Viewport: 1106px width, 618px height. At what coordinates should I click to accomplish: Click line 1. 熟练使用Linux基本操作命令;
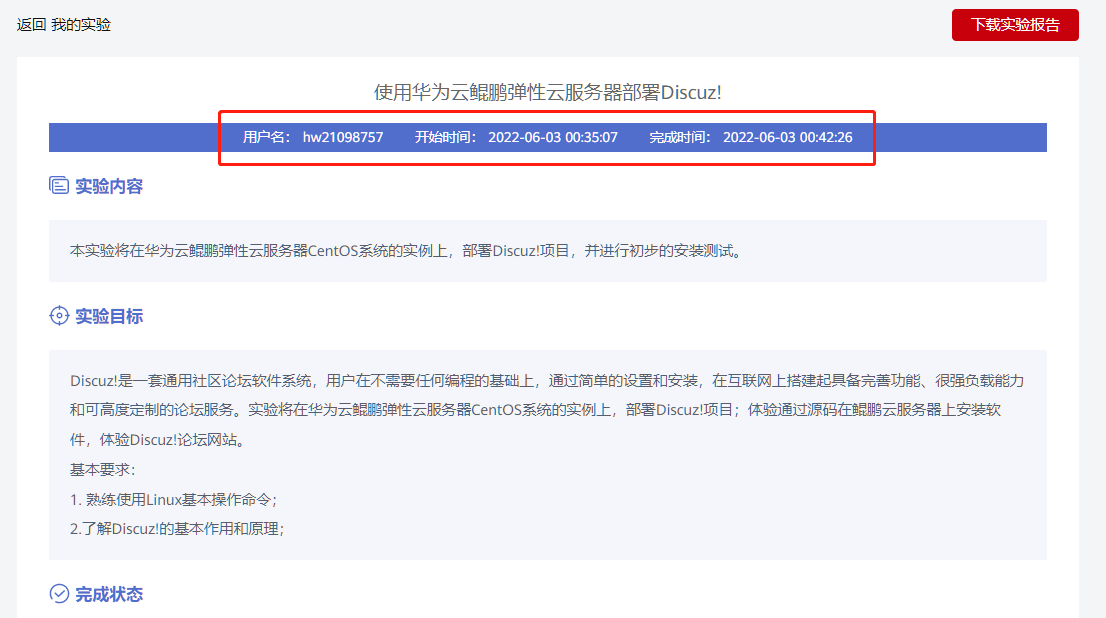tap(174, 499)
